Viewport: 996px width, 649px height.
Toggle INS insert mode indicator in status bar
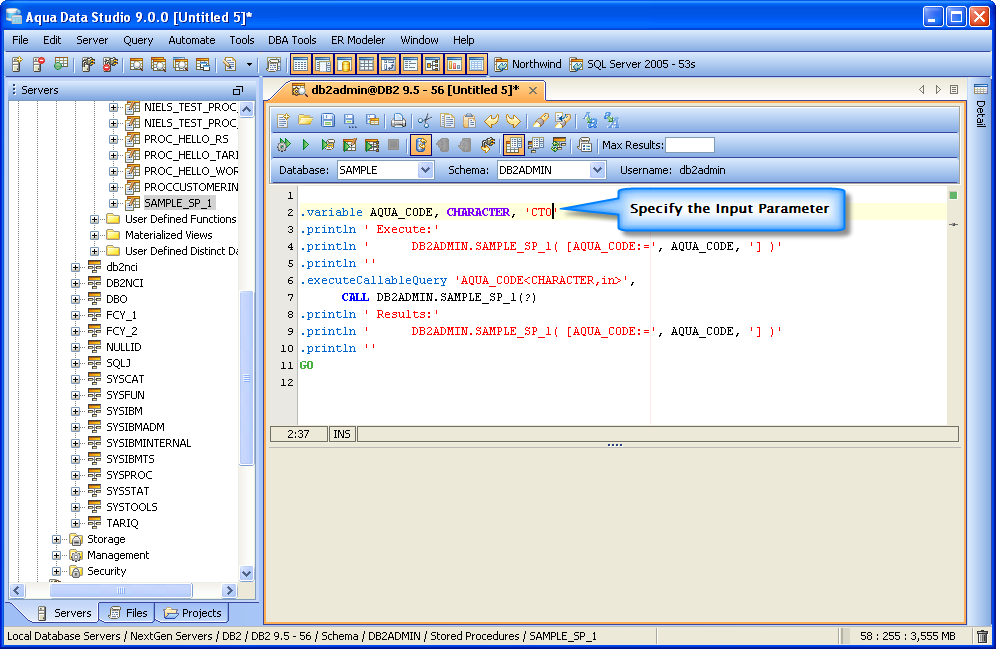coord(342,434)
